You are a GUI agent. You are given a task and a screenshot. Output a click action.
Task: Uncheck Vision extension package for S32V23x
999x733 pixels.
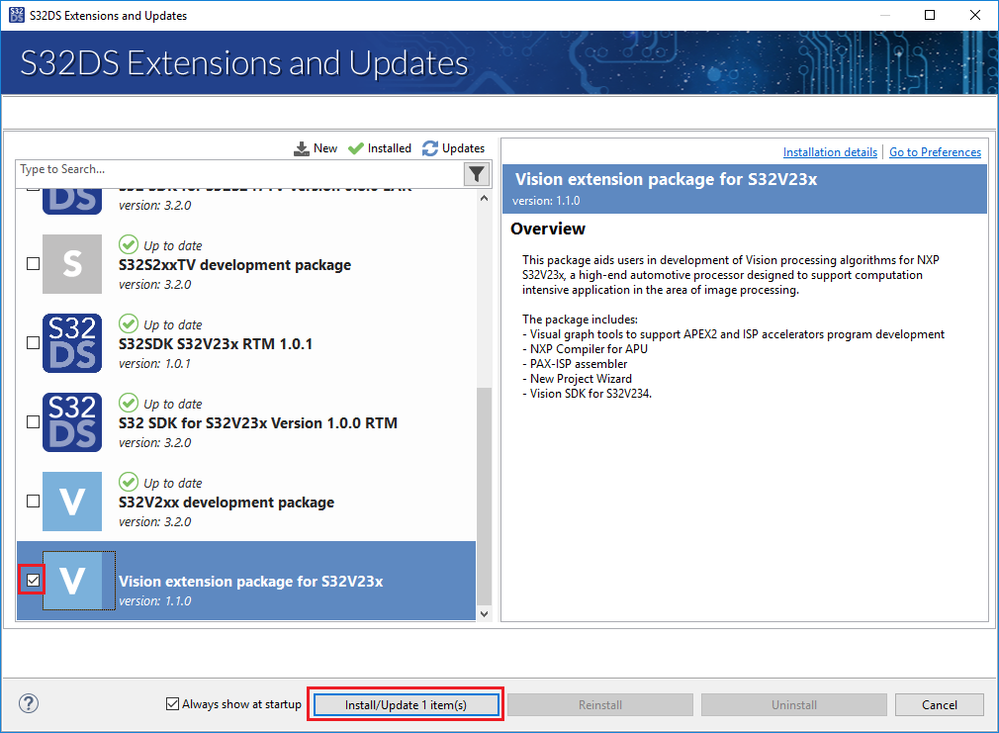33,581
